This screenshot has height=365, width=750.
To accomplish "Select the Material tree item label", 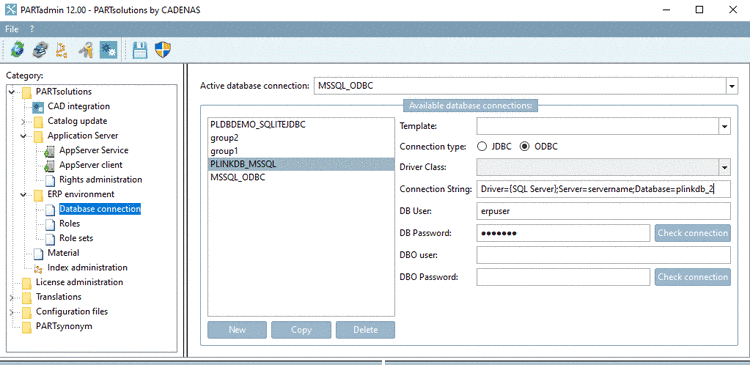I will (x=63, y=253).
